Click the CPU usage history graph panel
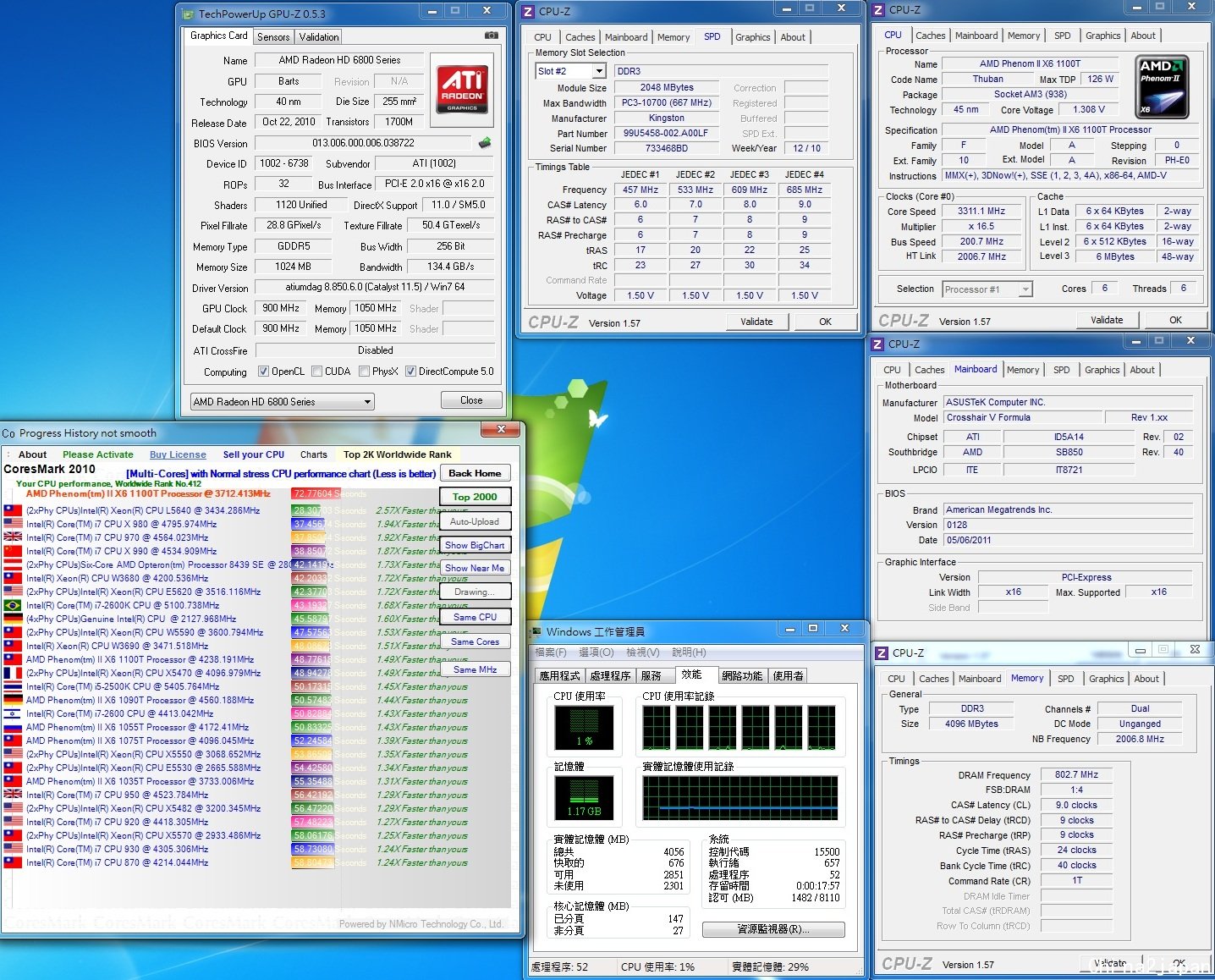The height and width of the screenshot is (980, 1215). pyautogui.click(x=740, y=728)
